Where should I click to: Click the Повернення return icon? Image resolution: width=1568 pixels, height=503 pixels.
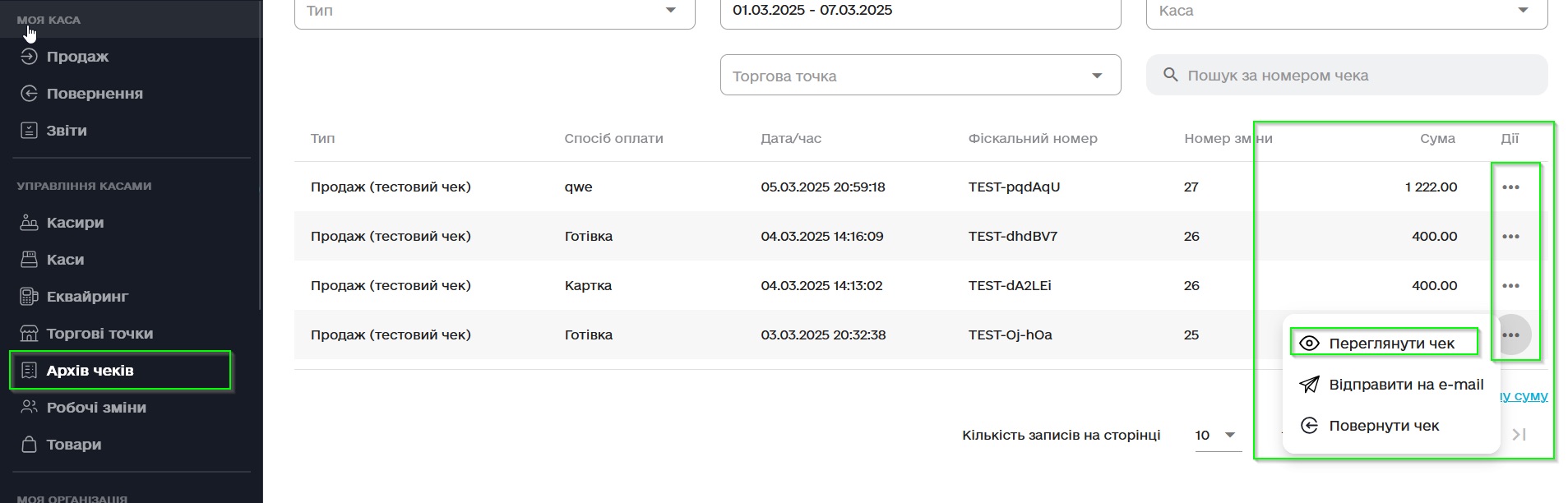(29, 94)
